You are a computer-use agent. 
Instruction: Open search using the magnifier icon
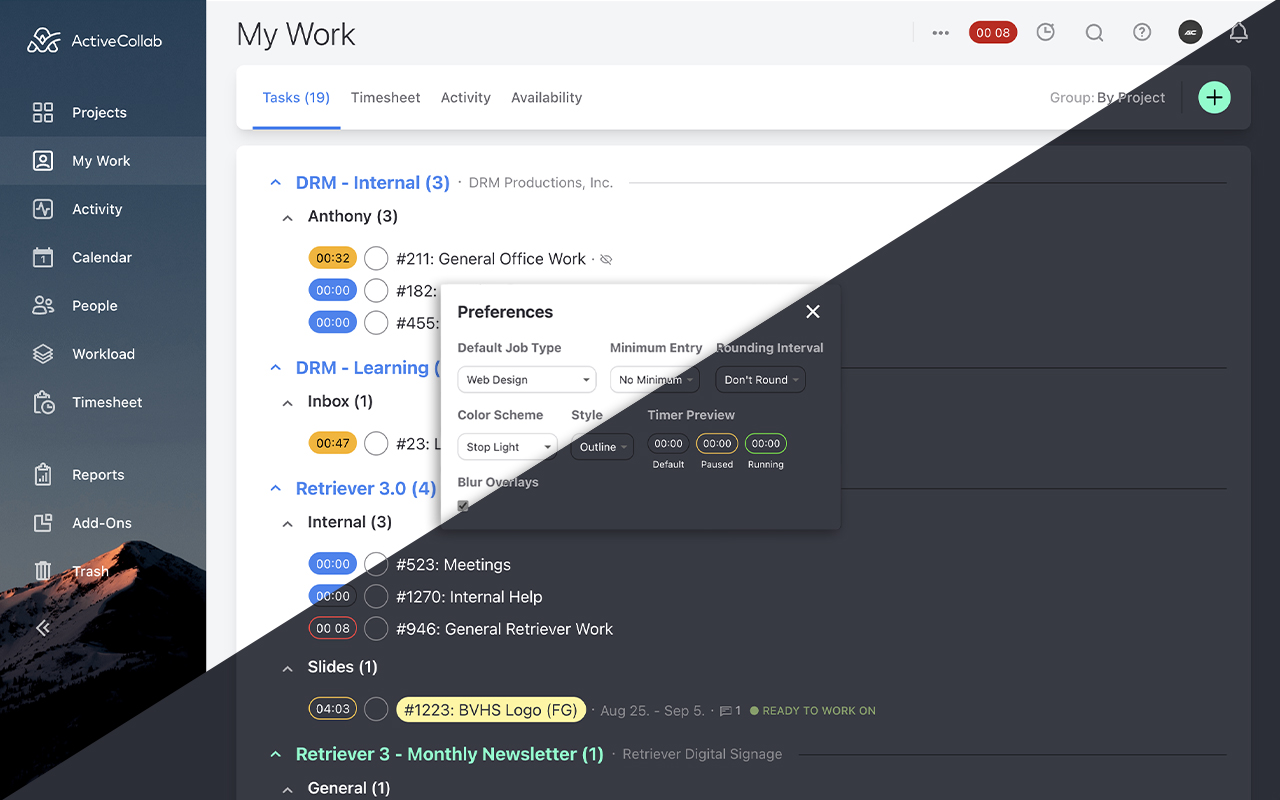pos(1094,32)
